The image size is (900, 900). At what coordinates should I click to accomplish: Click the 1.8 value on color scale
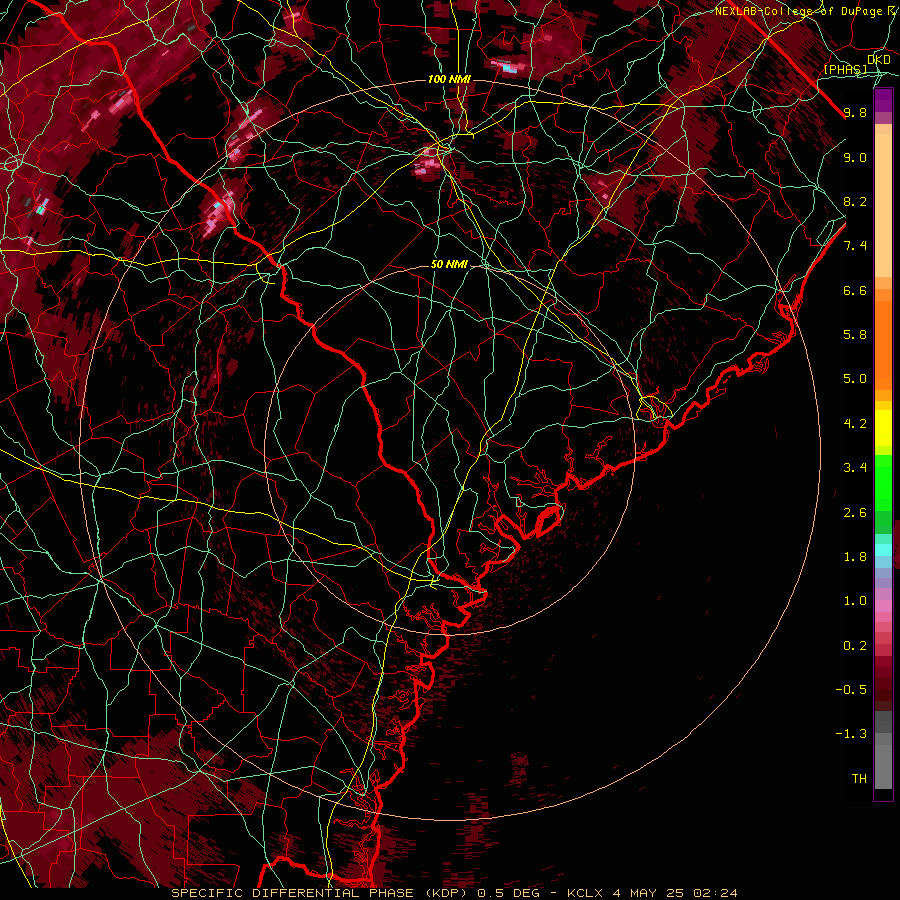855,557
